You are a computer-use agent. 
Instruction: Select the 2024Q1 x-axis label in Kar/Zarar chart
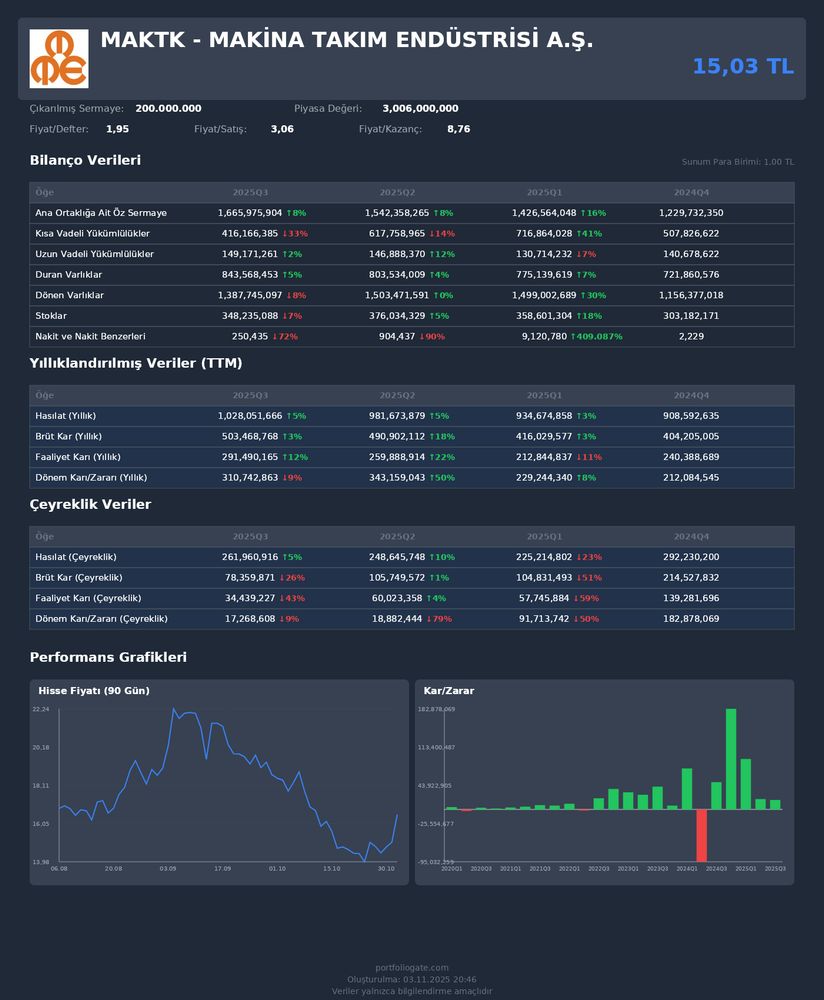coord(687,869)
